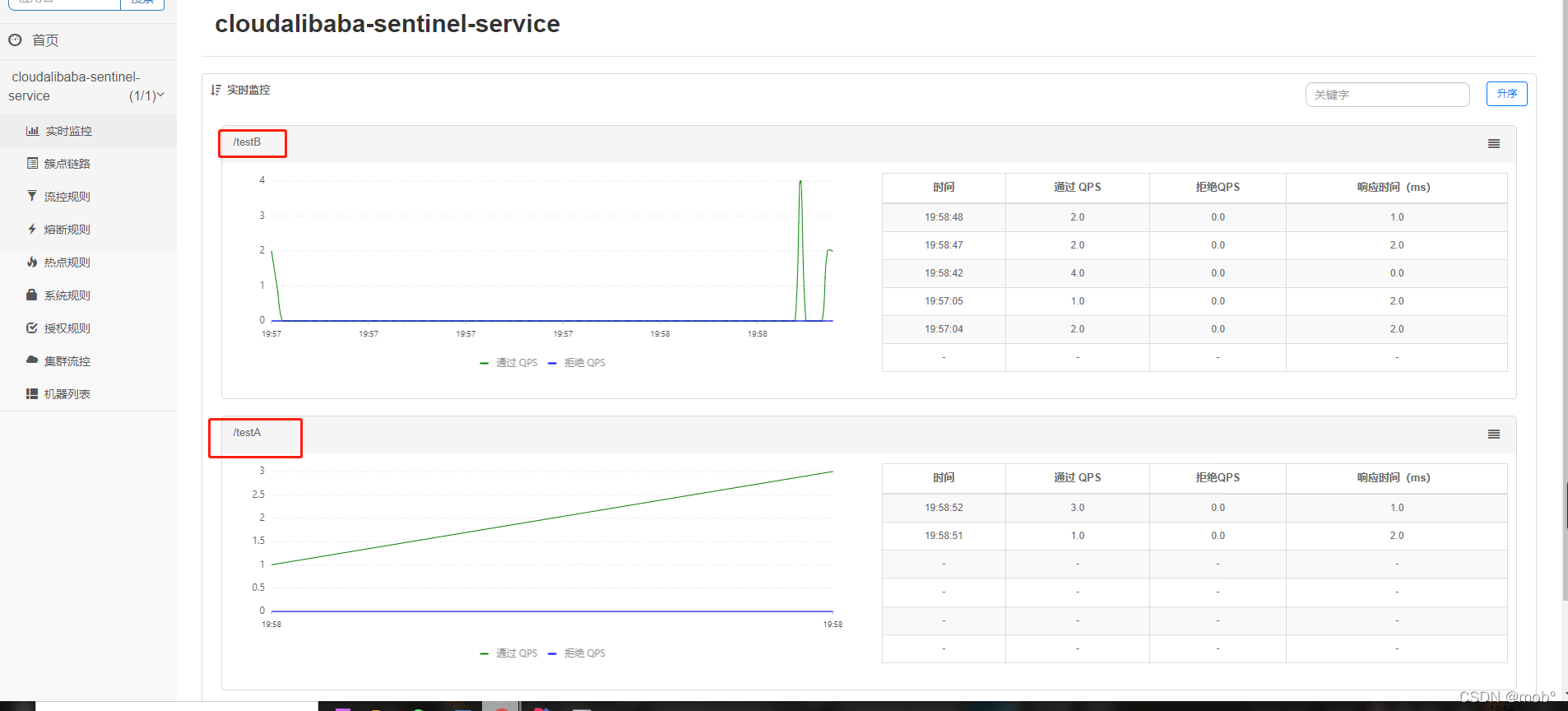Toggle 通过 QPS legend in /testB chart
The image size is (1568, 711).
[508, 363]
